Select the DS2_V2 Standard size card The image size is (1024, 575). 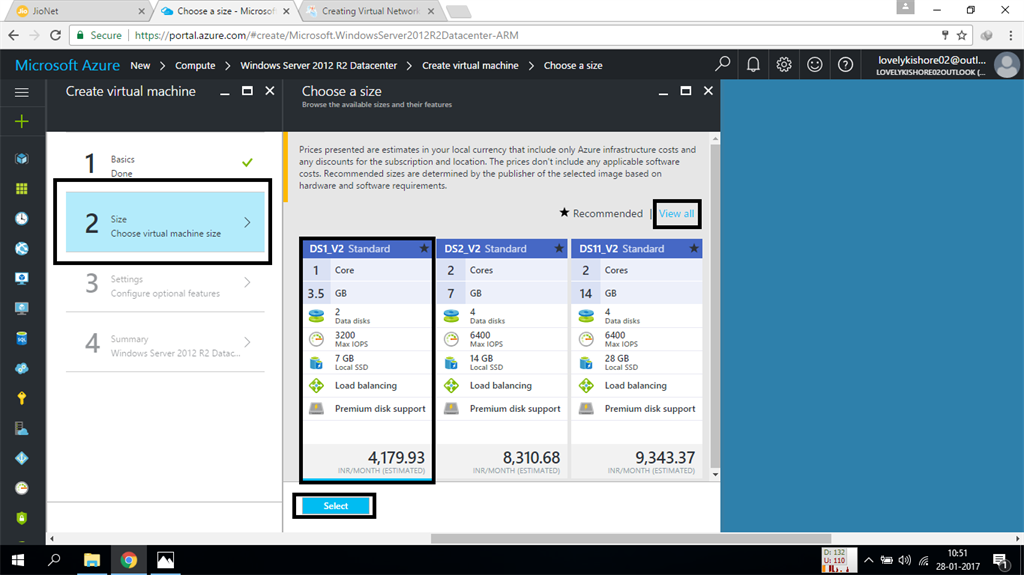[502, 359]
